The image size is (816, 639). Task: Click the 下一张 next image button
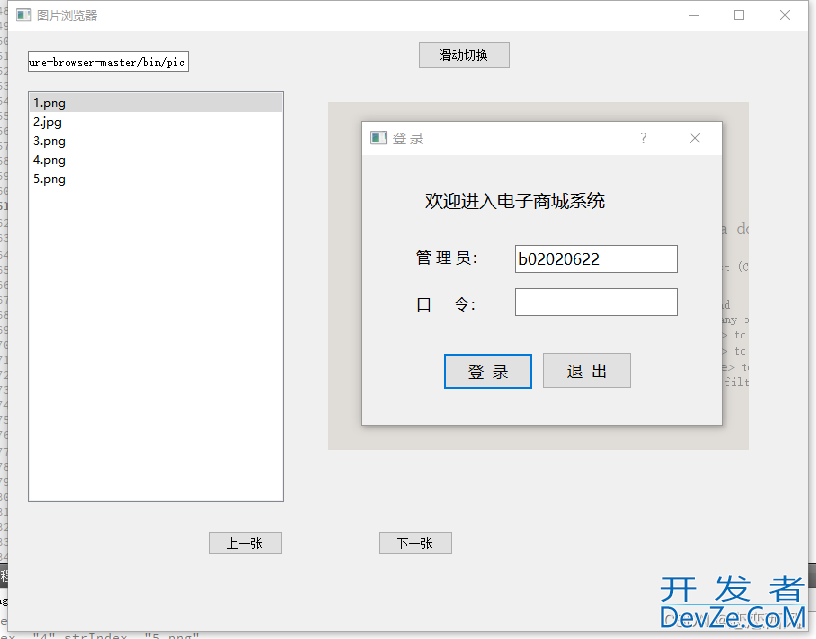(x=415, y=543)
